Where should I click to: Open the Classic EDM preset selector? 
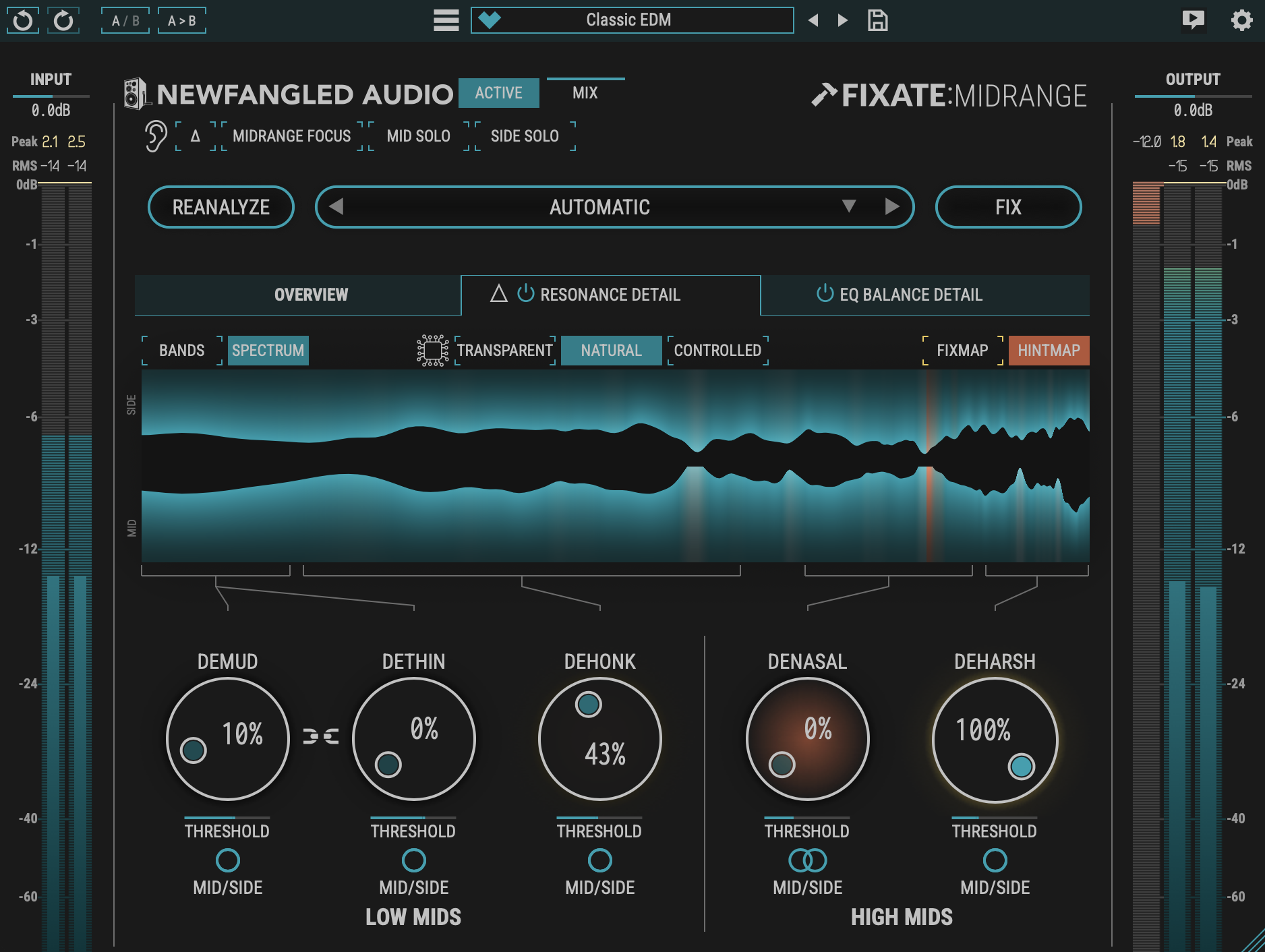click(632, 20)
